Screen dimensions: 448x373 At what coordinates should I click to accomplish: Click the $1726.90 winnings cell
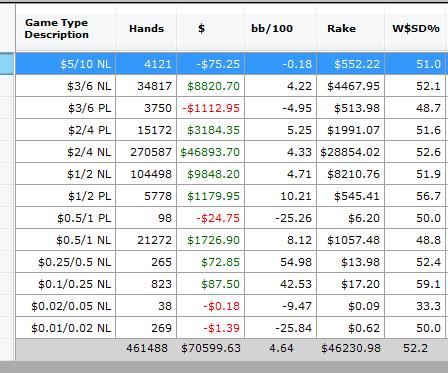210,240
